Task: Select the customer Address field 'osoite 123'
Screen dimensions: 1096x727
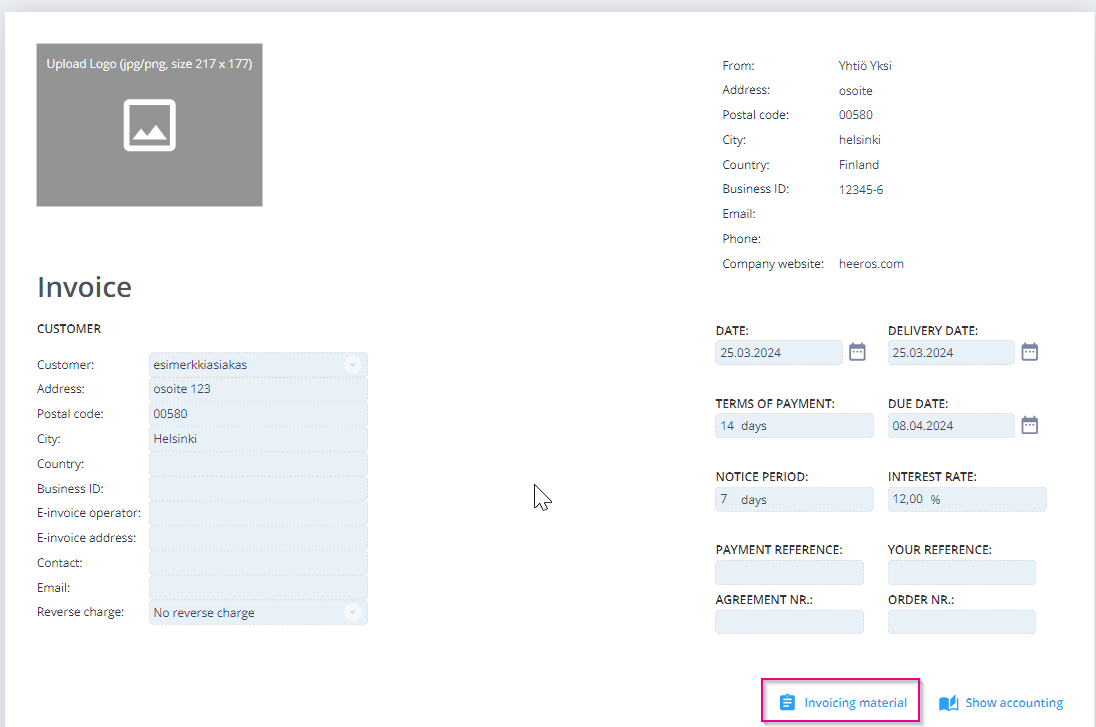Action: click(x=258, y=389)
